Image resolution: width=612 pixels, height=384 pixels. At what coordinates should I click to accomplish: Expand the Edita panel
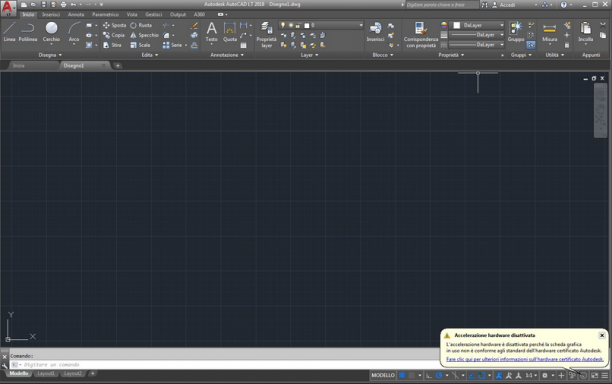tap(150, 55)
